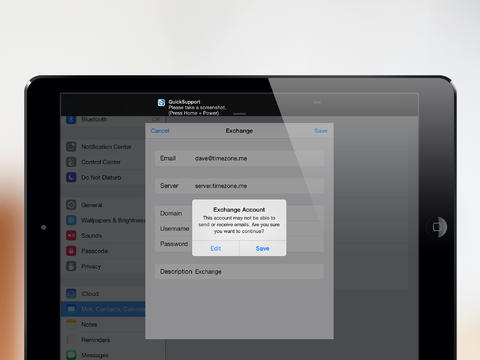Open Control Center icon in sidebar
The height and width of the screenshot is (360, 480).
click(71, 162)
